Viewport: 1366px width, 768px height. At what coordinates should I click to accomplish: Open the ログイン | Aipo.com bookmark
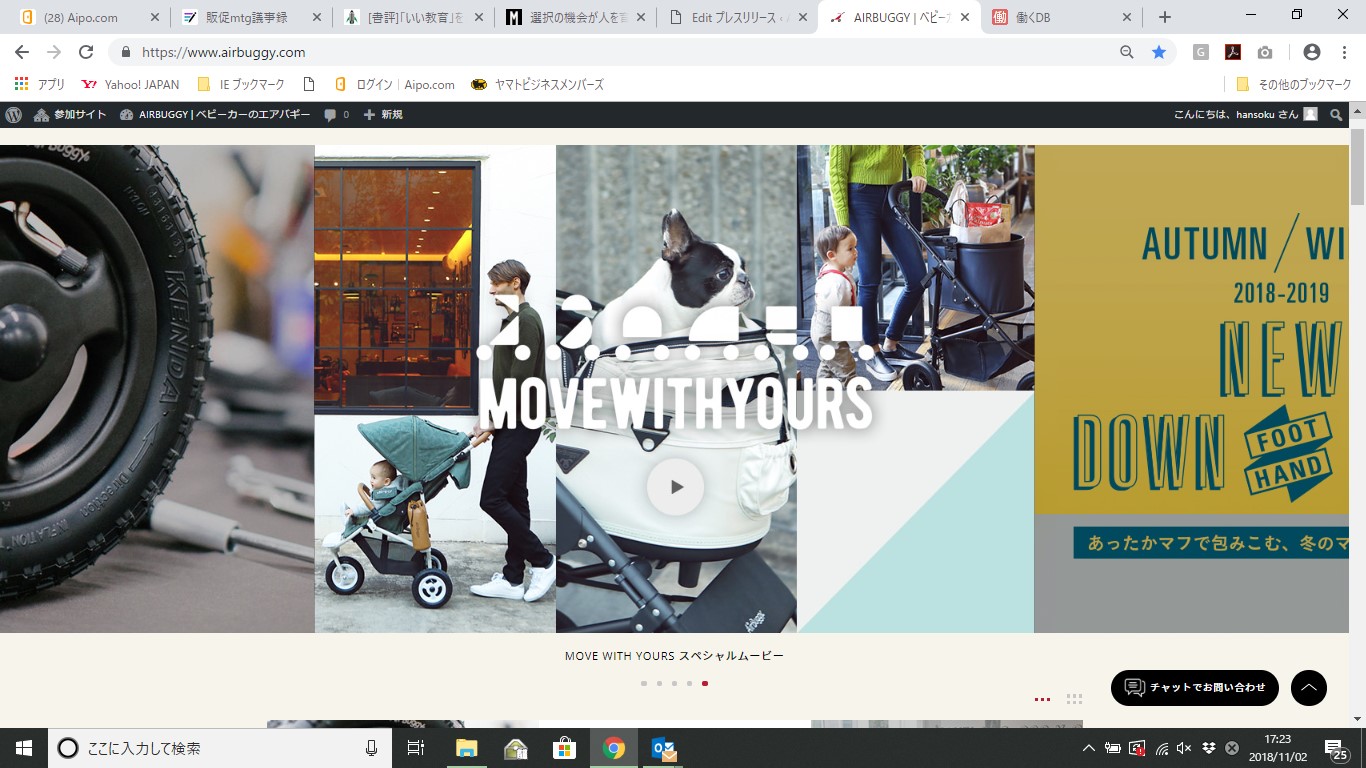(394, 85)
